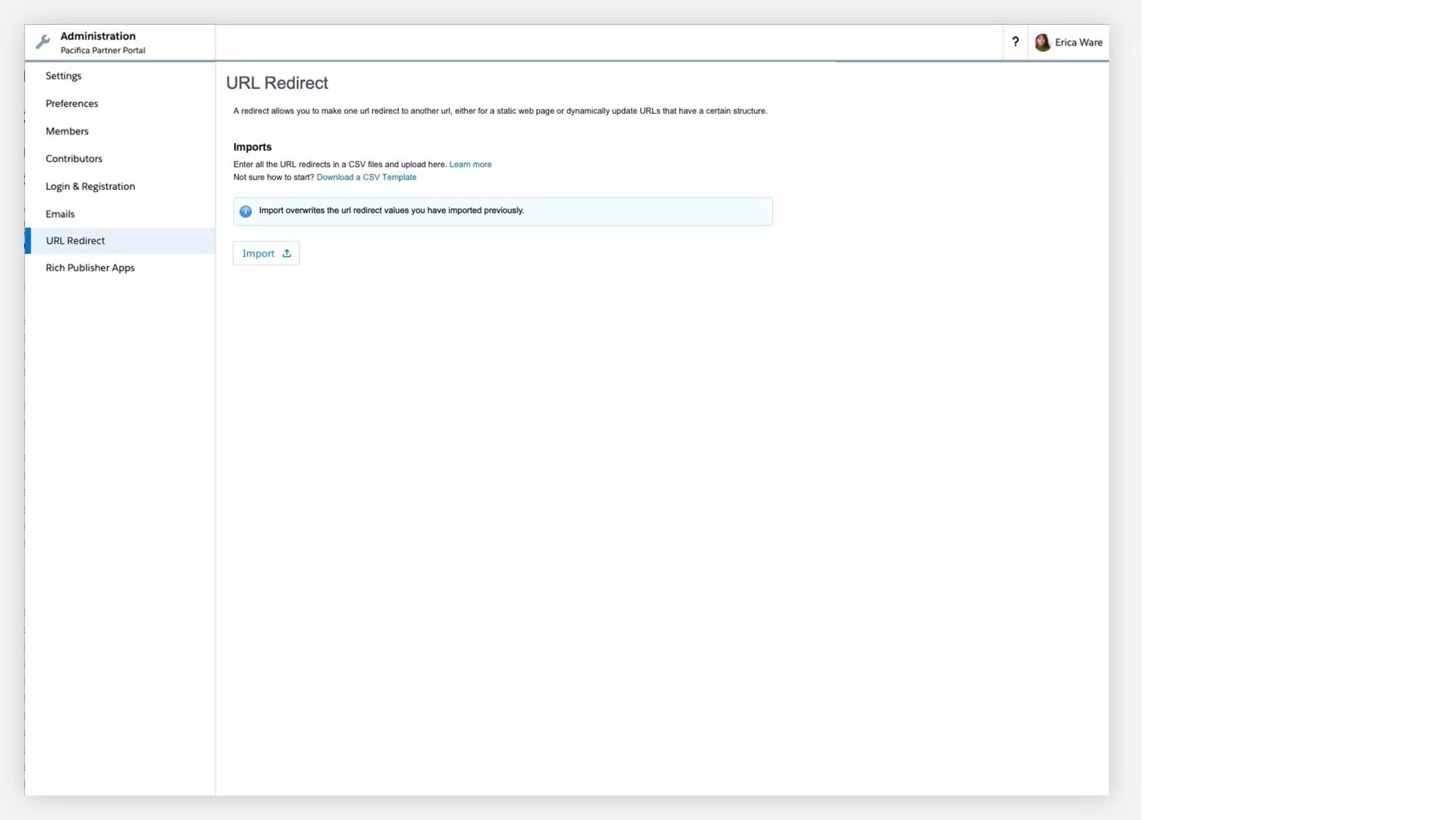This screenshot has width=1456, height=820.
Task: Click the blue info icon in the banner
Action: click(245, 211)
